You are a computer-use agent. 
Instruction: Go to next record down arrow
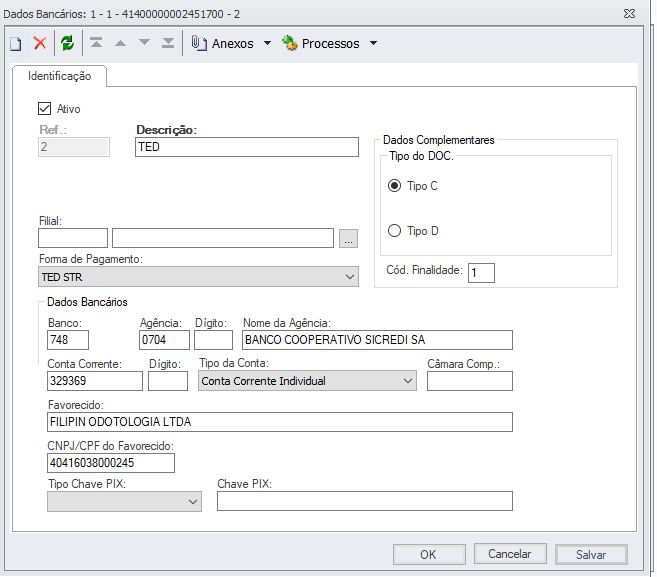(145, 44)
